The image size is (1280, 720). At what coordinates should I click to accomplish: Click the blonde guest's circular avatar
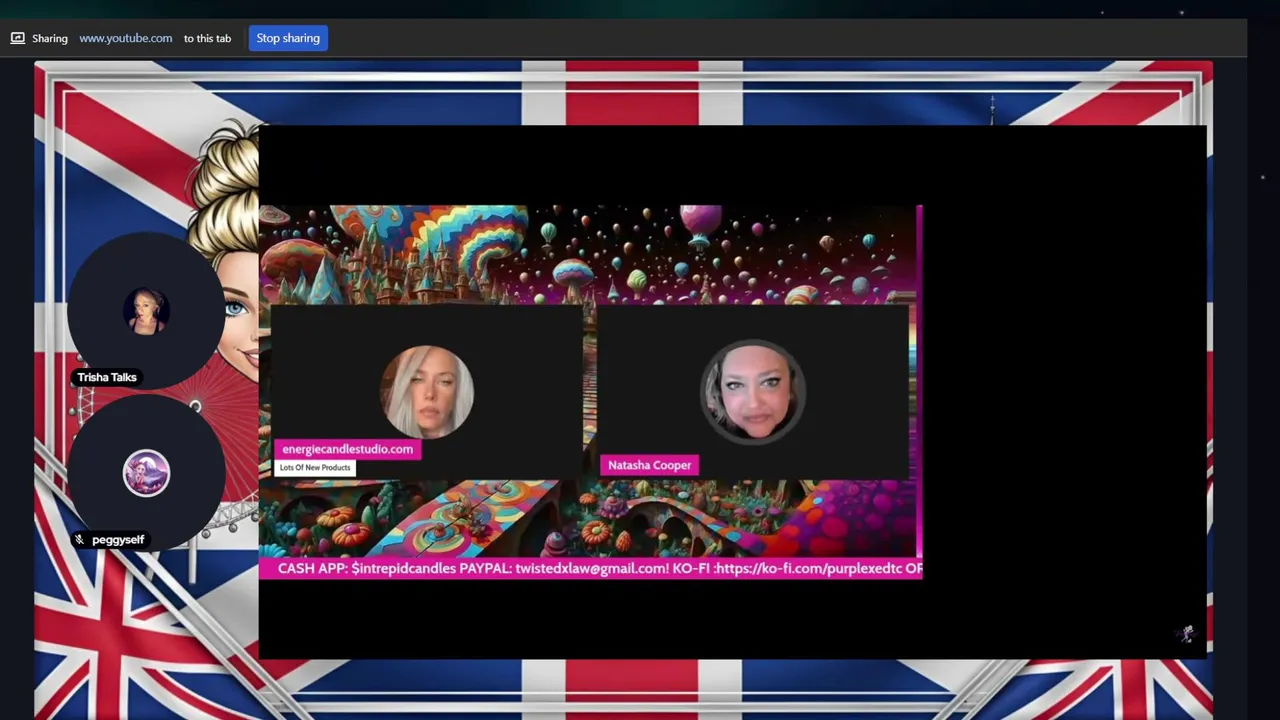click(x=427, y=392)
